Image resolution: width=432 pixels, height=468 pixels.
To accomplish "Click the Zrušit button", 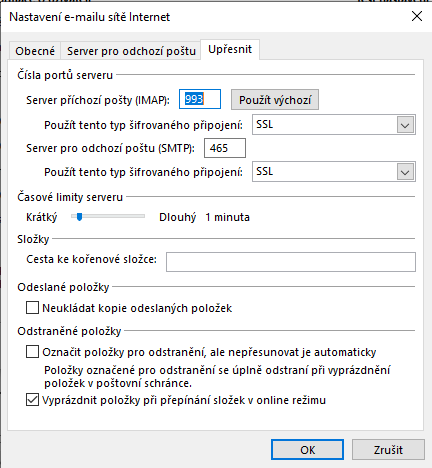I will [x=388, y=450].
